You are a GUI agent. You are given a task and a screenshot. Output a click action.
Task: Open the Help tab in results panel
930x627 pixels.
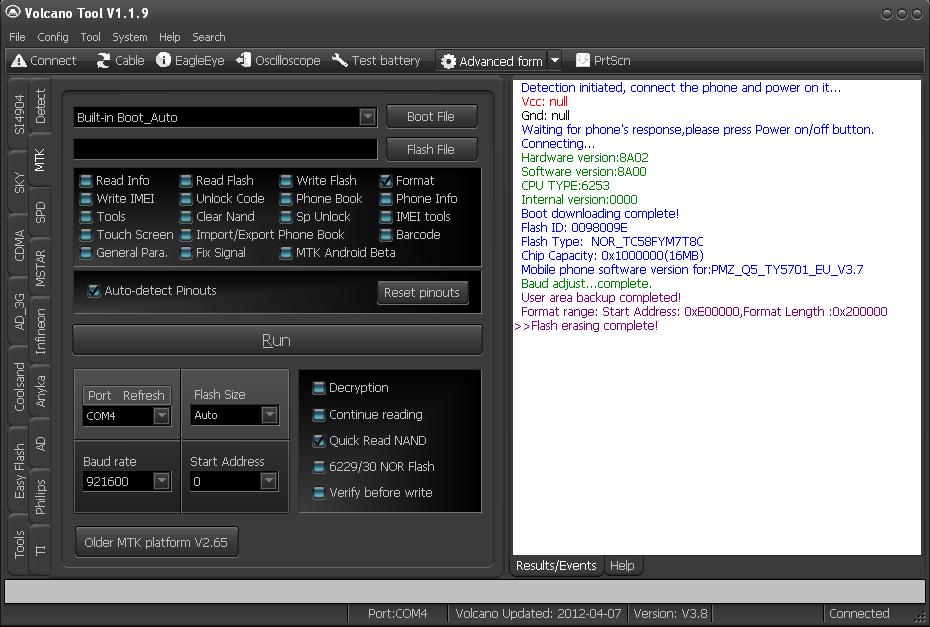622,565
